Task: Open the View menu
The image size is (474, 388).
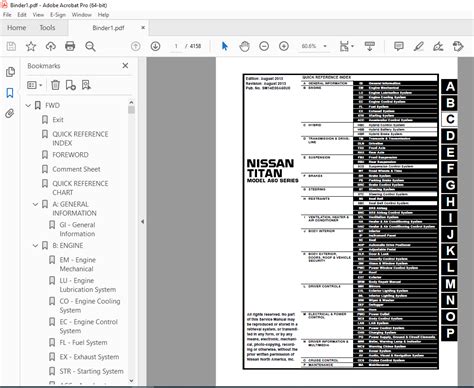Action: 38,15
